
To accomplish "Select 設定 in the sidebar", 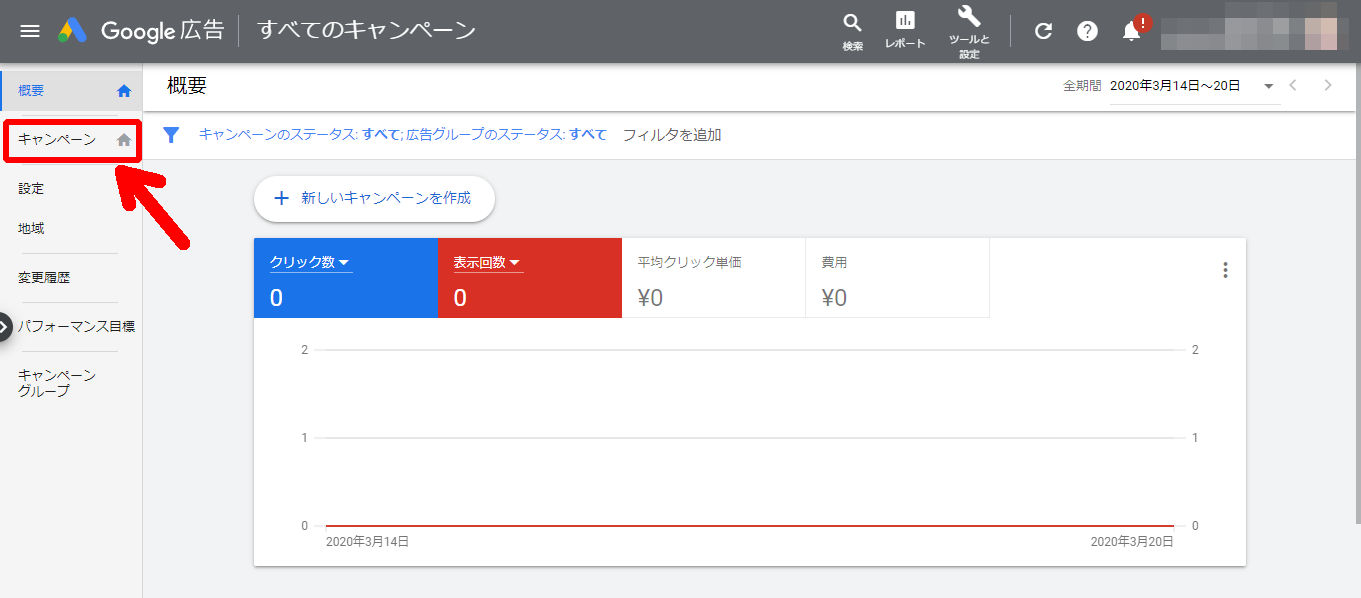I will click(31, 188).
